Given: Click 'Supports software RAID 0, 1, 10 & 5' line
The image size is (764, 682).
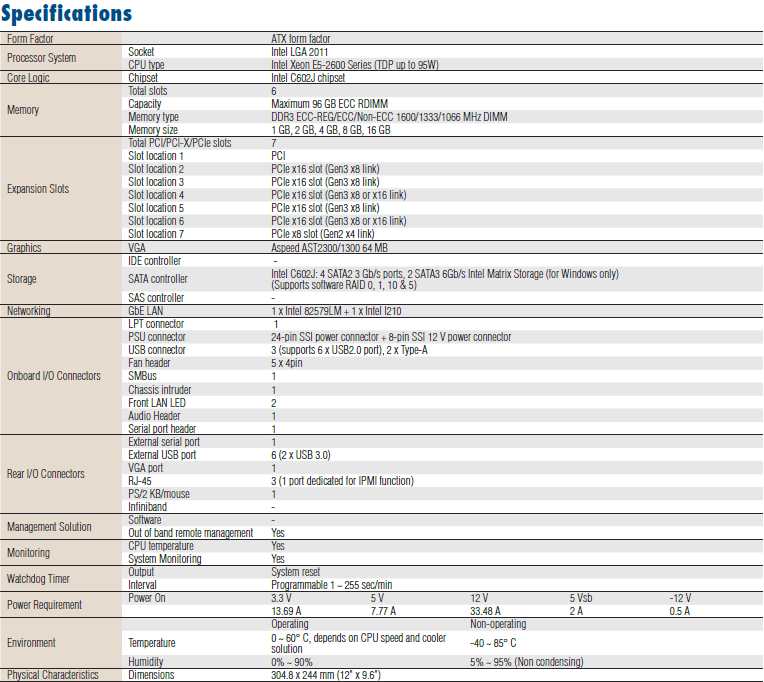Looking at the screenshot, I should (x=344, y=285).
